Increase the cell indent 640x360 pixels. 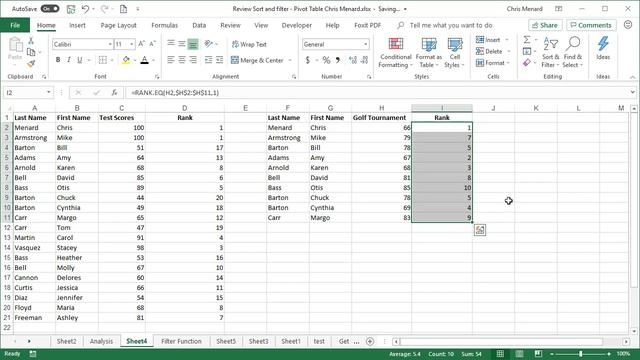coord(220,60)
